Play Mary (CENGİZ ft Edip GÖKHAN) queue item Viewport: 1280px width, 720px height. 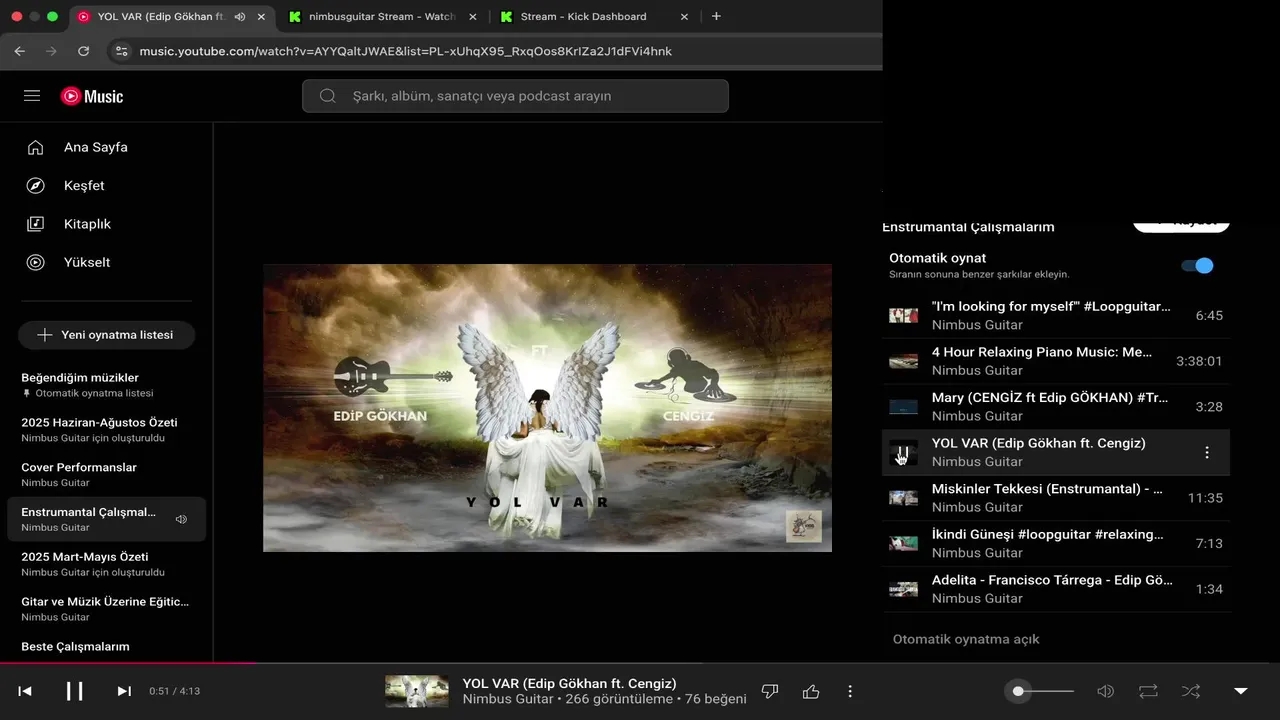pyautogui.click(x=1056, y=407)
